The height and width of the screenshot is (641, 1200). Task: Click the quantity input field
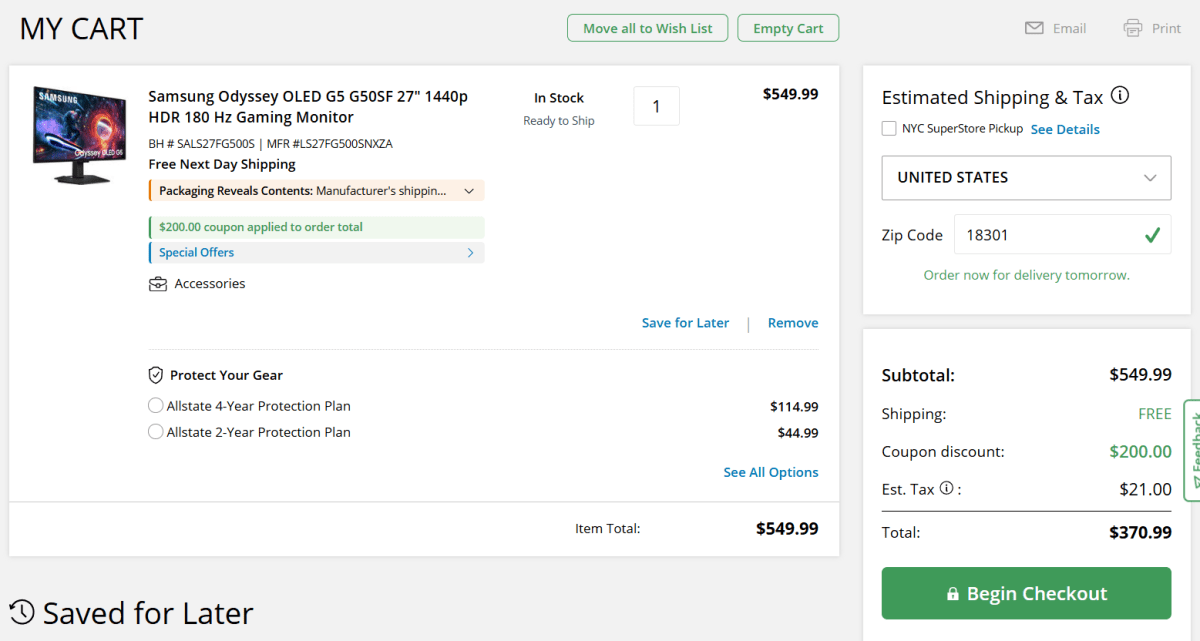656,105
